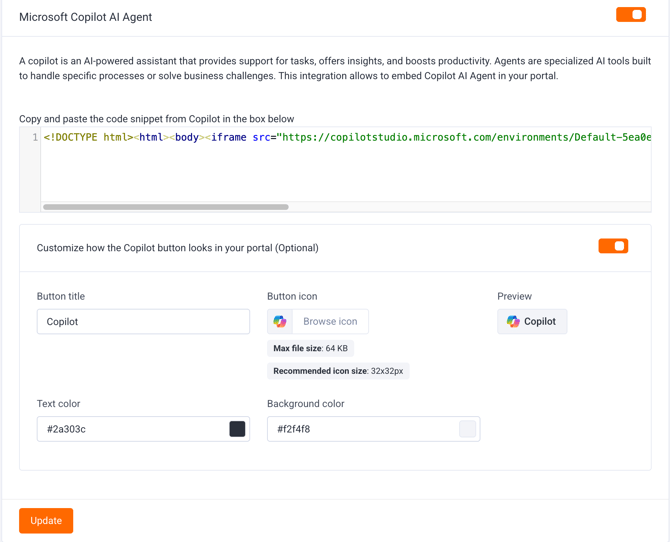Click the Browse icon button
Image resolution: width=670 pixels, height=542 pixels.
(x=330, y=322)
